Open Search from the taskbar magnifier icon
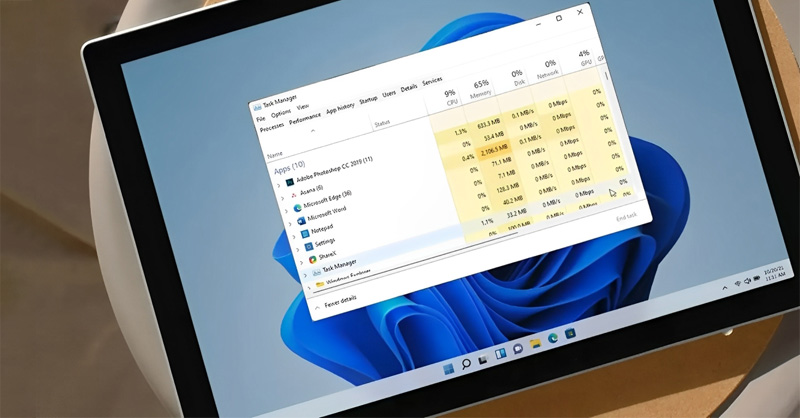Image resolution: width=800 pixels, height=418 pixels. (x=466, y=364)
